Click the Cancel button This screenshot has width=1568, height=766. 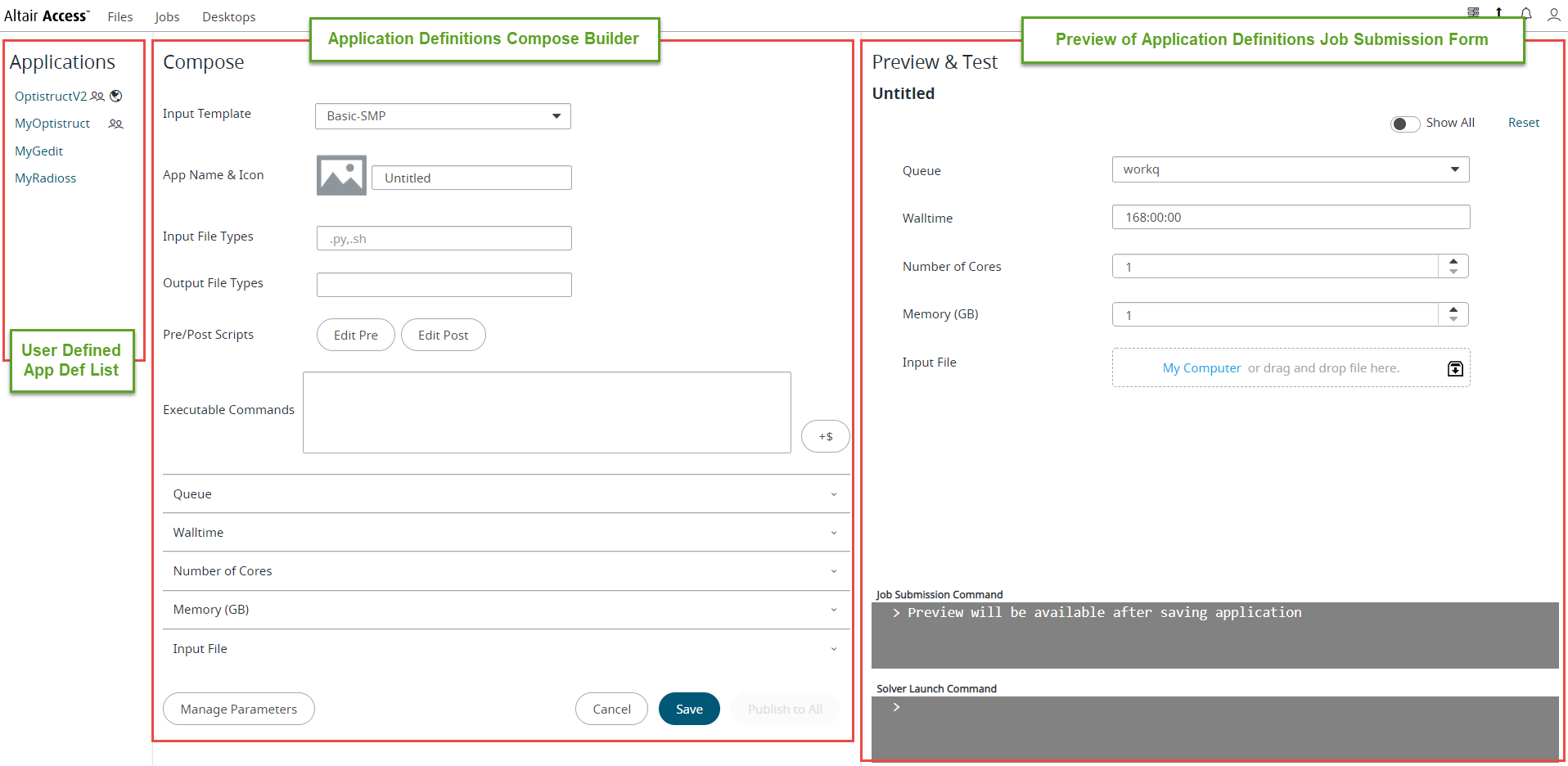[612, 709]
